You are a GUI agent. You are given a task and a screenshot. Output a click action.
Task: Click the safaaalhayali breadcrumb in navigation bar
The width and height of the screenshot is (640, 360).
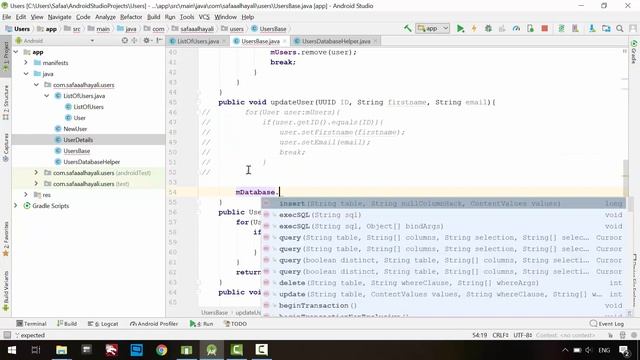click(x=197, y=29)
